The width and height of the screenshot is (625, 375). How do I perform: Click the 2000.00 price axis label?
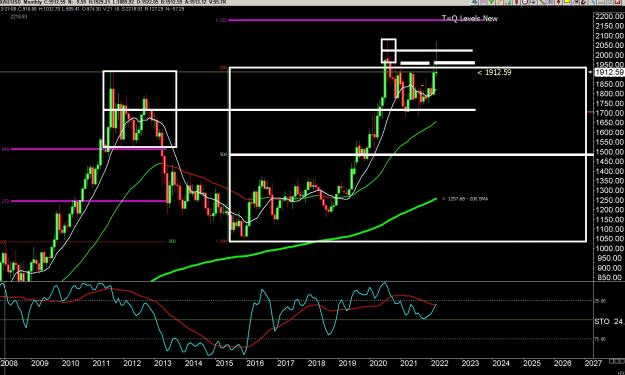coord(609,55)
